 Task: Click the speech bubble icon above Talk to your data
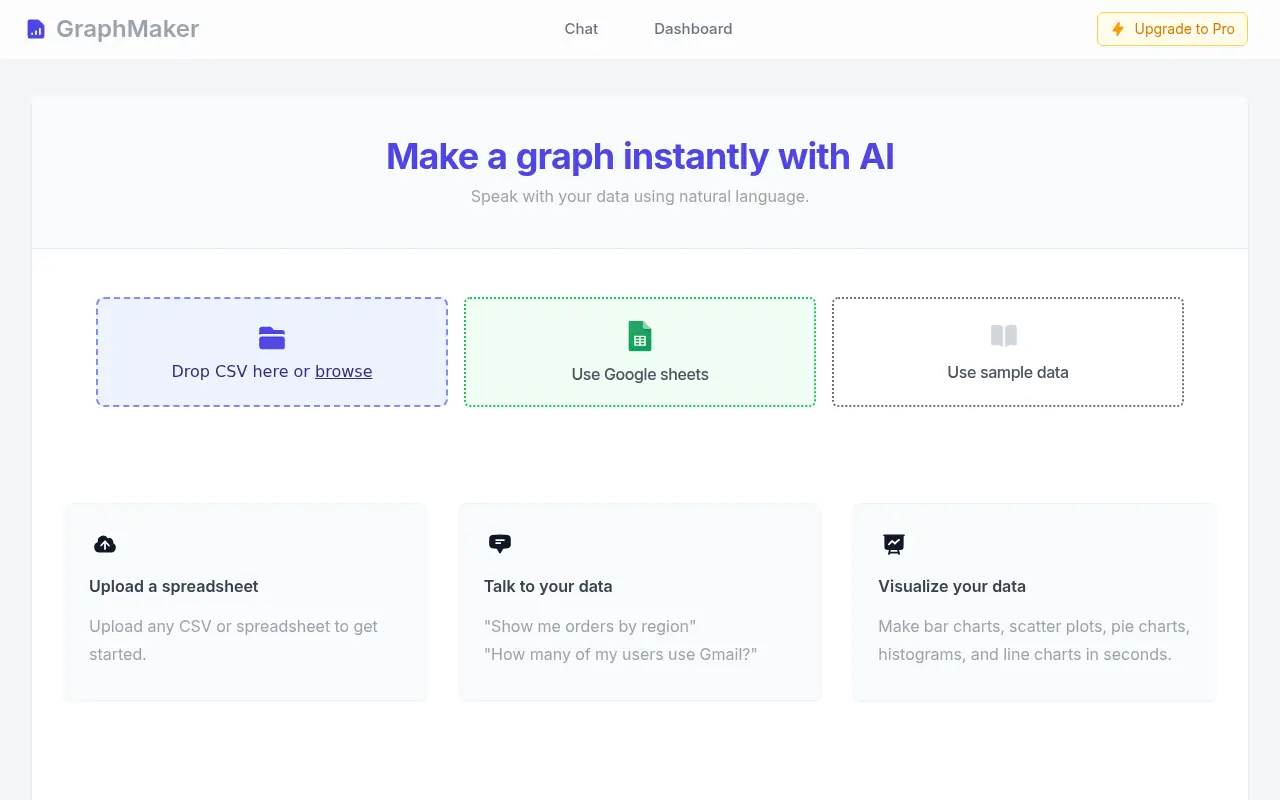click(x=499, y=543)
